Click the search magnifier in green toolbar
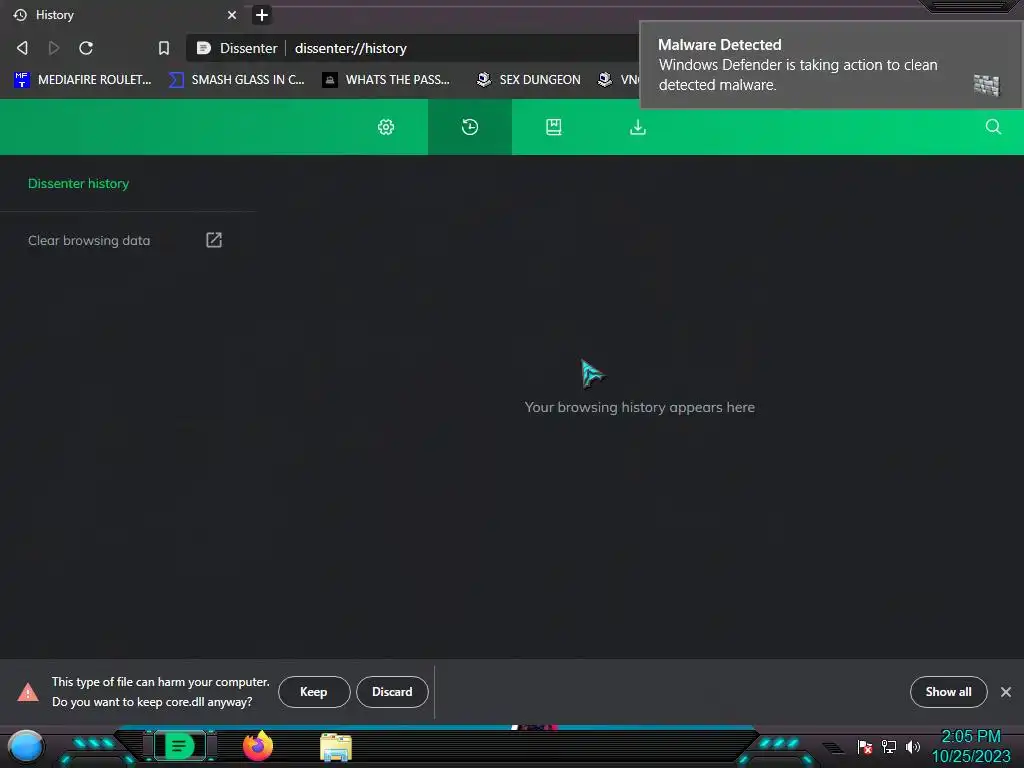 pyautogui.click(x=993, y=127)
